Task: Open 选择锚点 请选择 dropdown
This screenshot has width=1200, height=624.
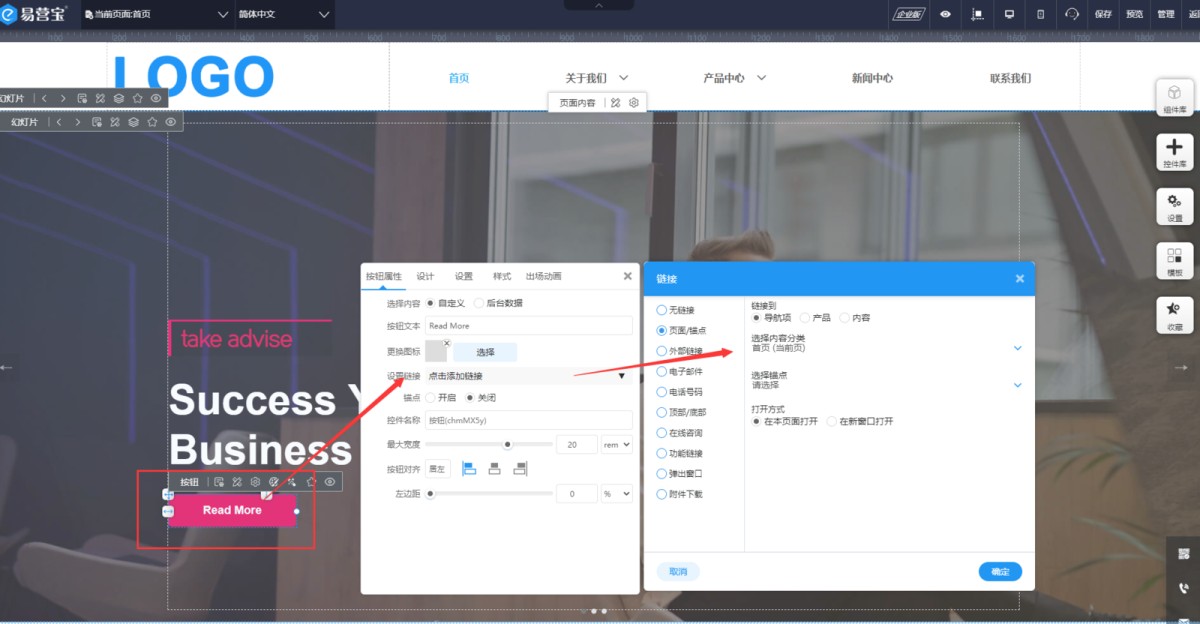Action: [x=887, y=385]
